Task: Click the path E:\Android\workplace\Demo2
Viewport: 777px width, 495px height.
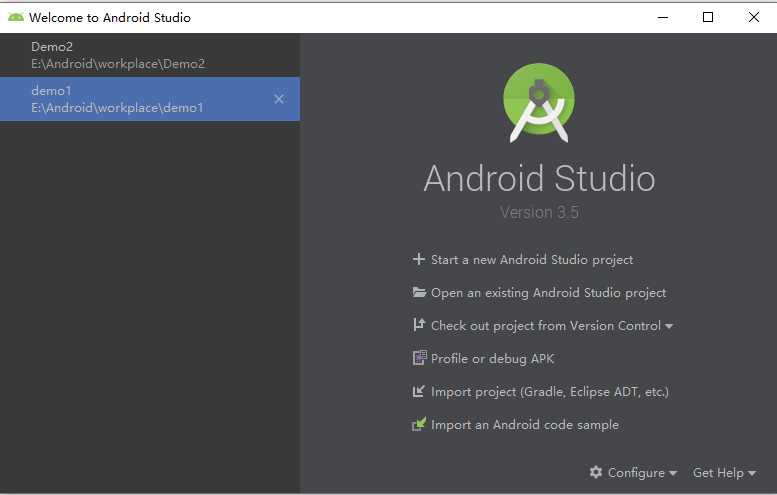Action: point(118,64)
